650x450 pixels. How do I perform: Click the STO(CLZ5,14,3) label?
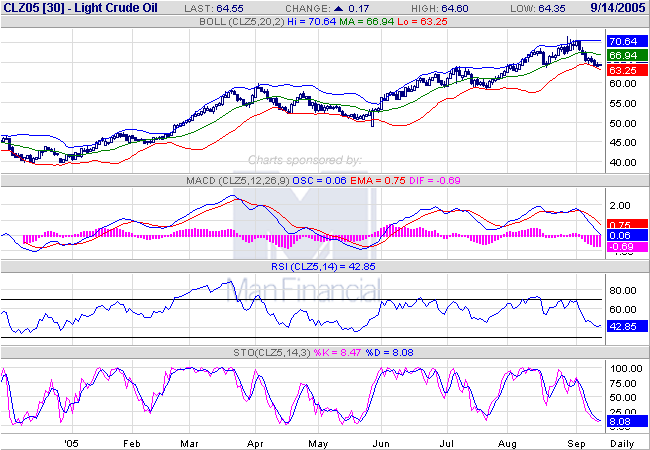pyautogui.click(x=272, y=353)
